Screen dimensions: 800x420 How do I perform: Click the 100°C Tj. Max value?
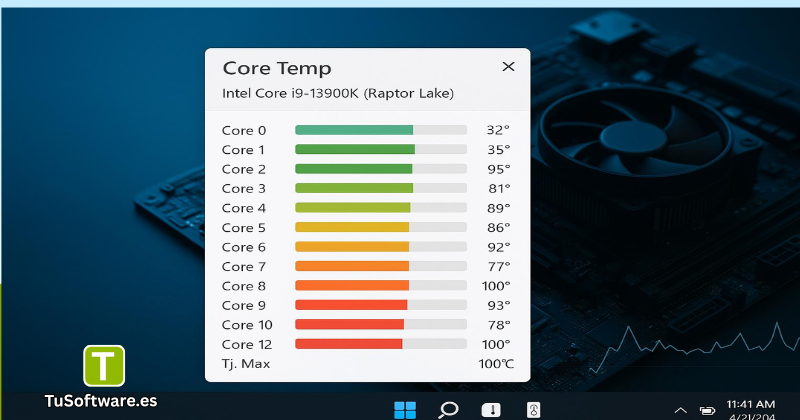[x=496, y=364]
